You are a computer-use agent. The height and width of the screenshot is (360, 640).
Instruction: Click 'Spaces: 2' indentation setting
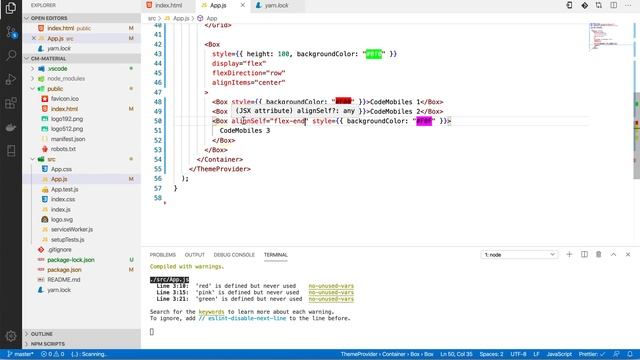coord(491,354)
